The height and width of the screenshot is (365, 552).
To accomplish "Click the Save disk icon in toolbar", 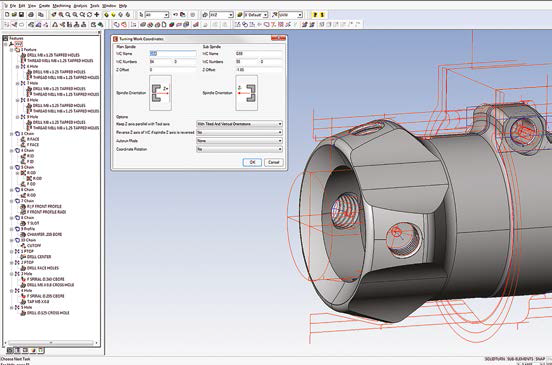I will click(21, 15).
